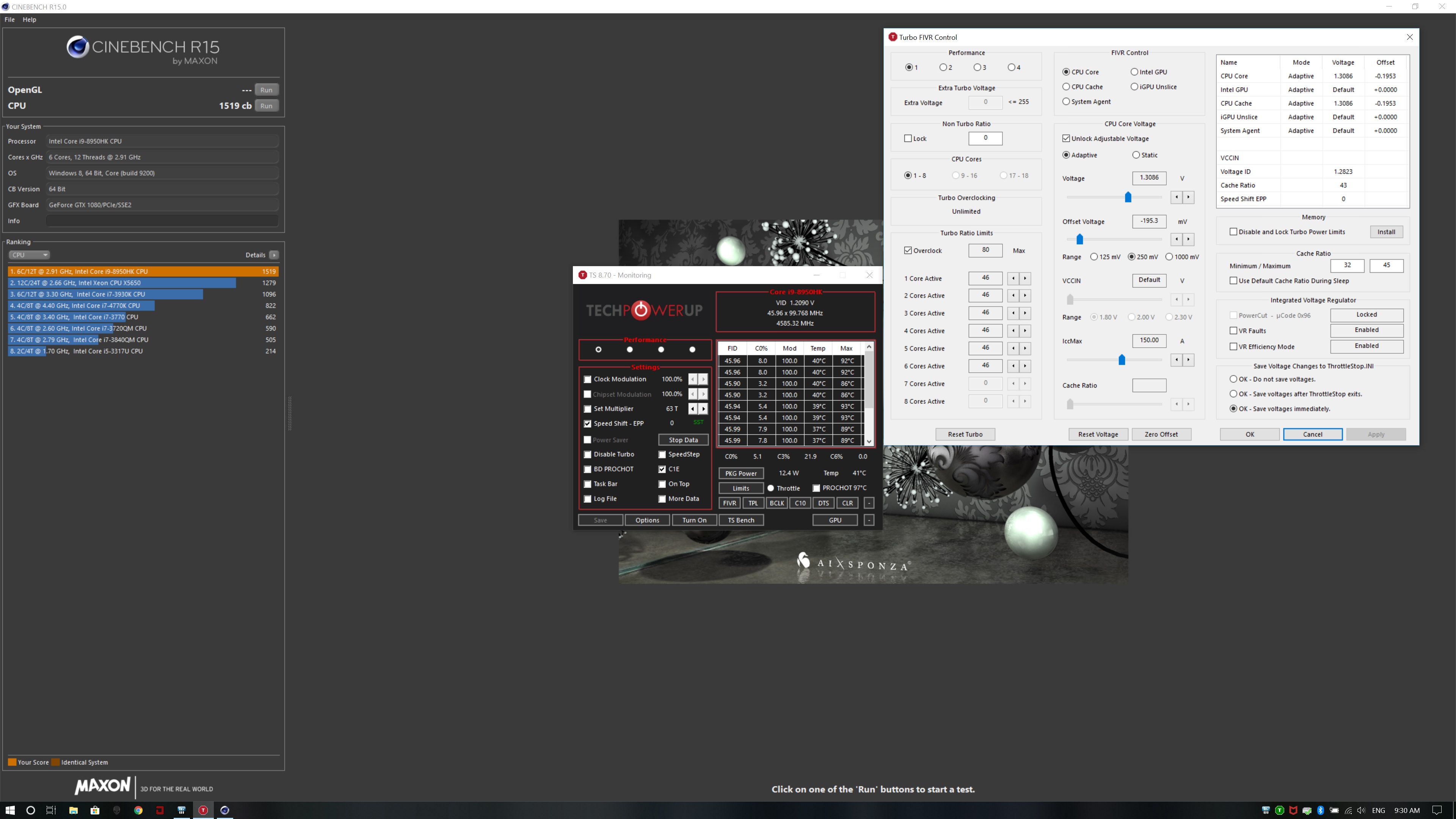Toggle Overclock checkbox in Turbo Ratio Limits

pos(908,250)
